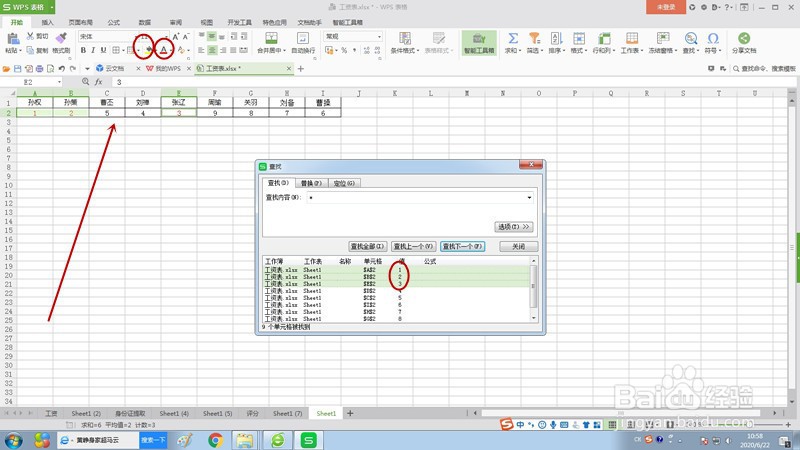Click the Share Document (分享文档) icon
Viewport: 800px width, 450px height.
(744, 38)
